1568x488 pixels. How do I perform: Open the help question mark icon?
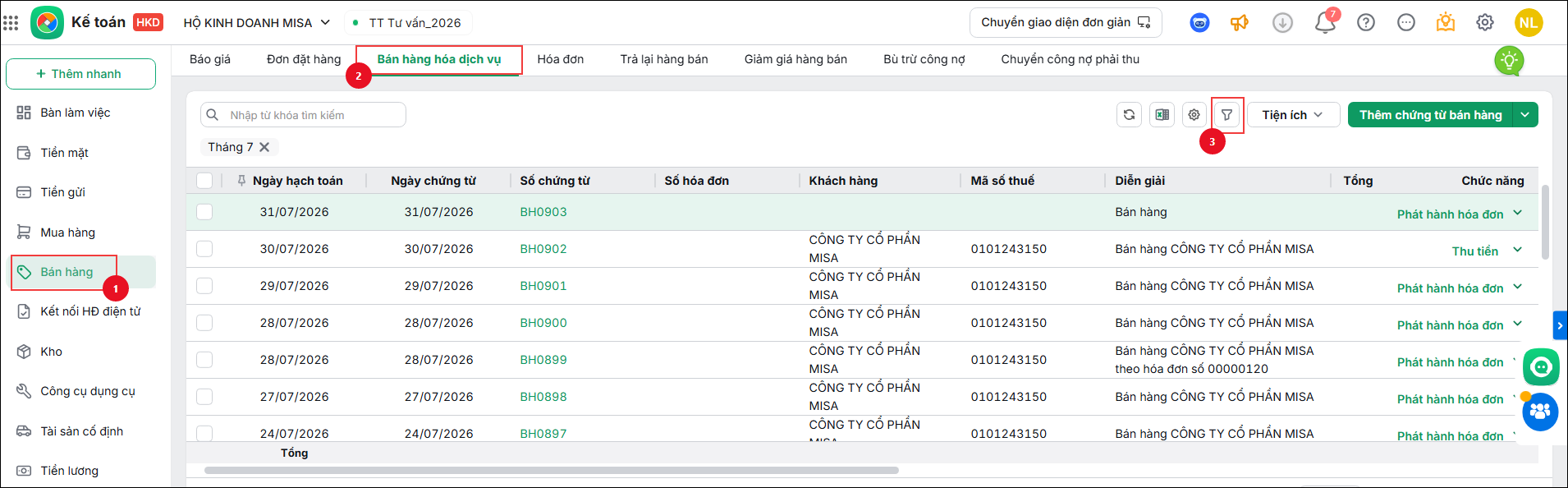click(x=1366, y=23)
